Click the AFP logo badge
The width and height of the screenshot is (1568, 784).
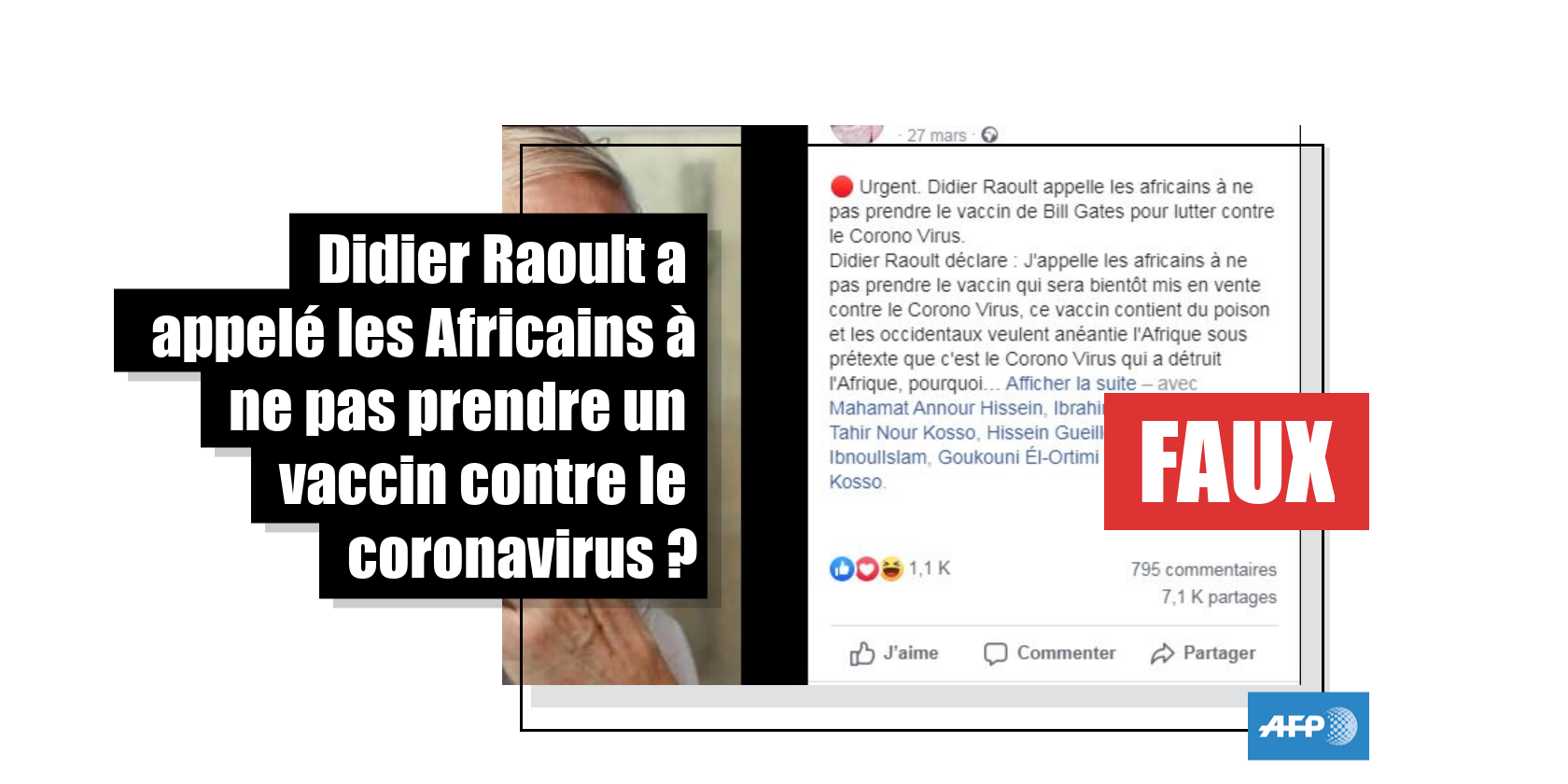pos(1308,726)
